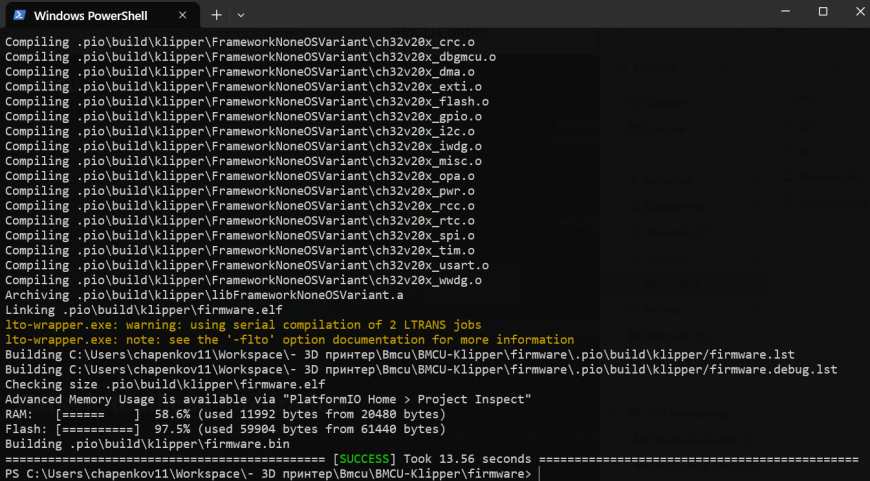Viewport: 870px width, 481px height.
Task: Click the ch32v20x_gpio.o compile line
Action: [243, 117]
